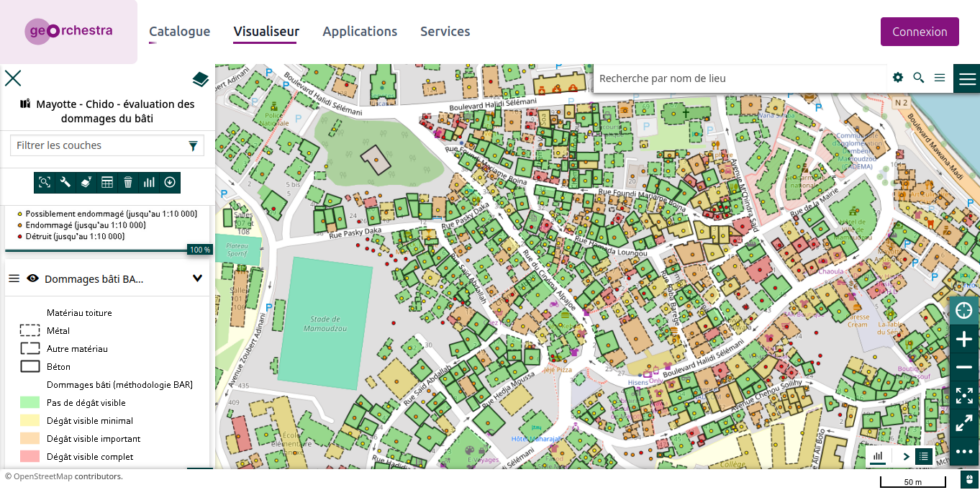This screenshot has width=980, height=490.
Task: Open the Catalogue tab
Action: point(179,31)
